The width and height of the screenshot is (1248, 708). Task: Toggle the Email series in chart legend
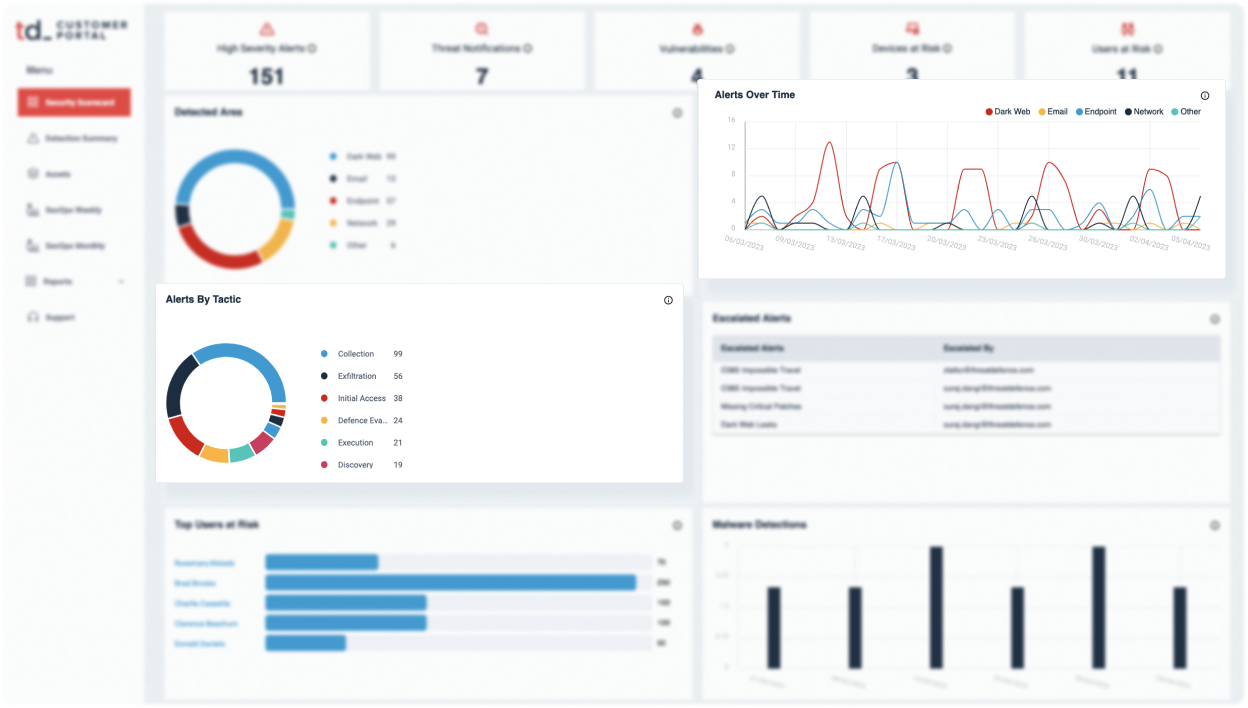tap(1052, 112)
